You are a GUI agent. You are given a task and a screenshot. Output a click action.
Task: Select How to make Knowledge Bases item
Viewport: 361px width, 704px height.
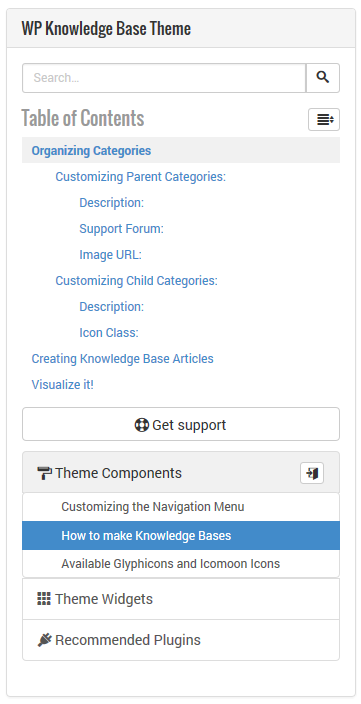(x=181, y=536)
